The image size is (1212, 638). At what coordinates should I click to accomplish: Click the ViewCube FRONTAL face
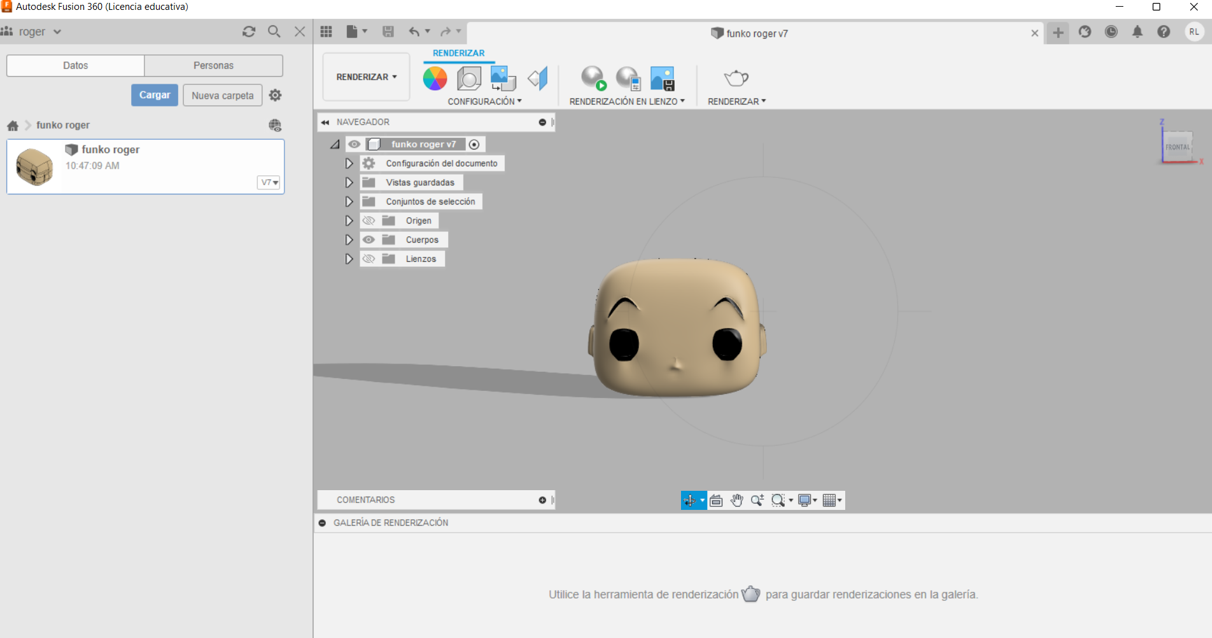(1178, 146)
